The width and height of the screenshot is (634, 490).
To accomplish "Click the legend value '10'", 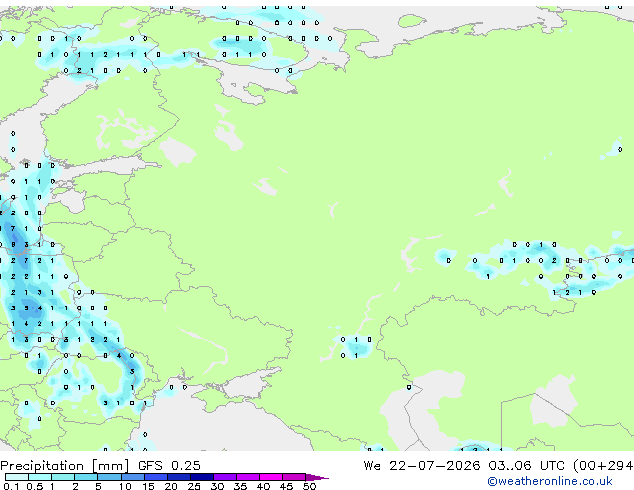I will [125, 486].
